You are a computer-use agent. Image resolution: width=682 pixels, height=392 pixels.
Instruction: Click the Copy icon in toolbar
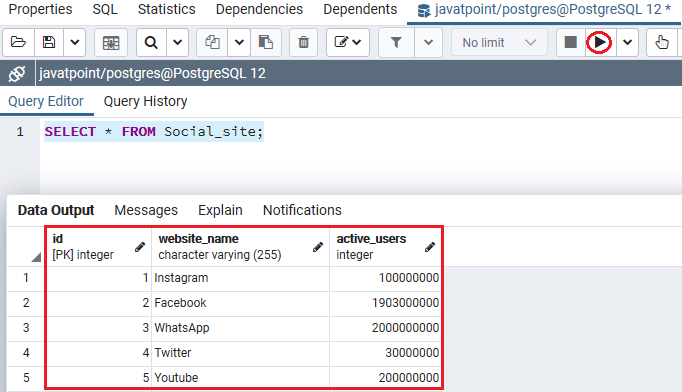[x=212, y=42]
